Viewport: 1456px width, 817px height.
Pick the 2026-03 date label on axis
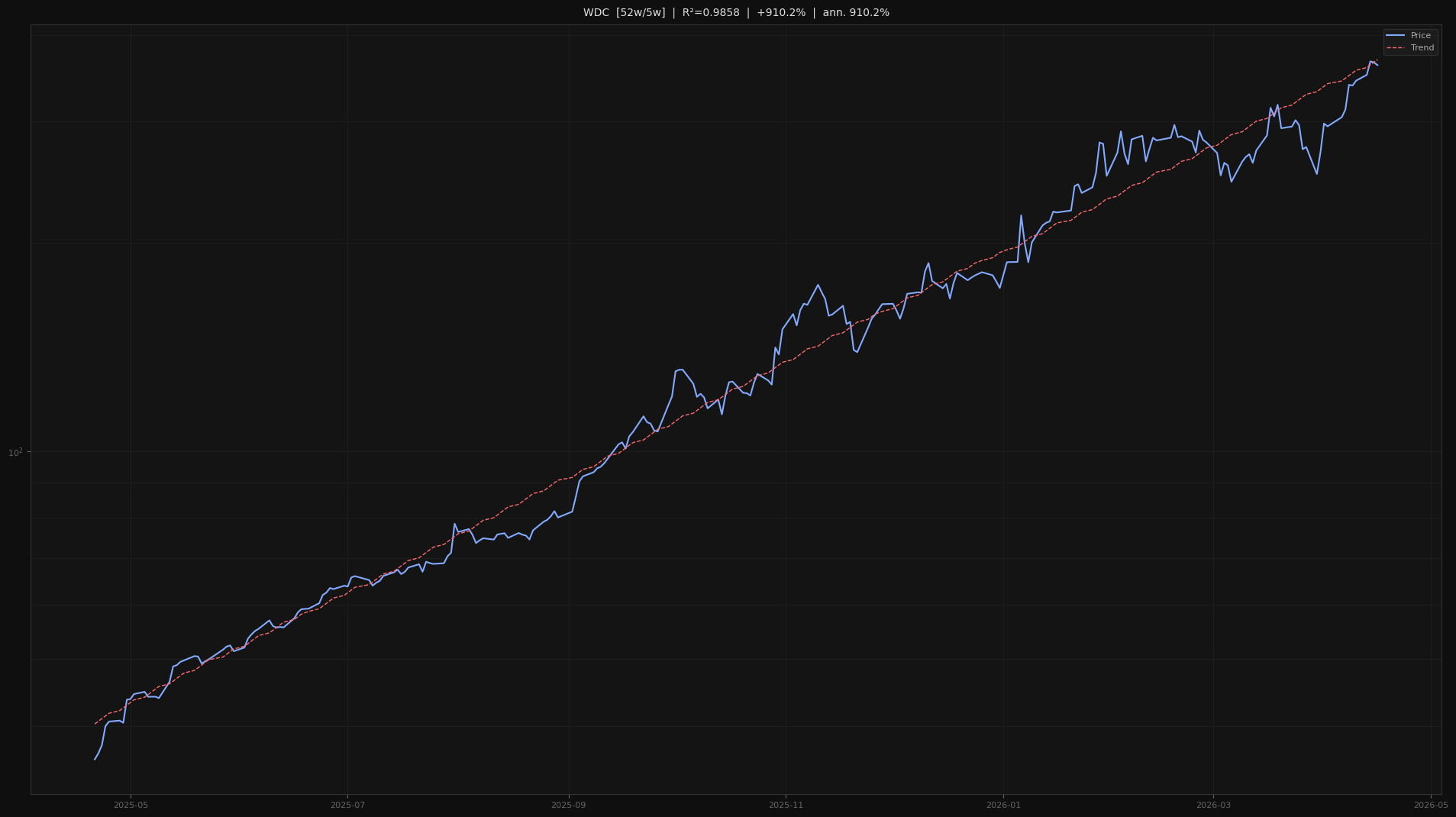pyautogui.click(x=1213, y=805)
